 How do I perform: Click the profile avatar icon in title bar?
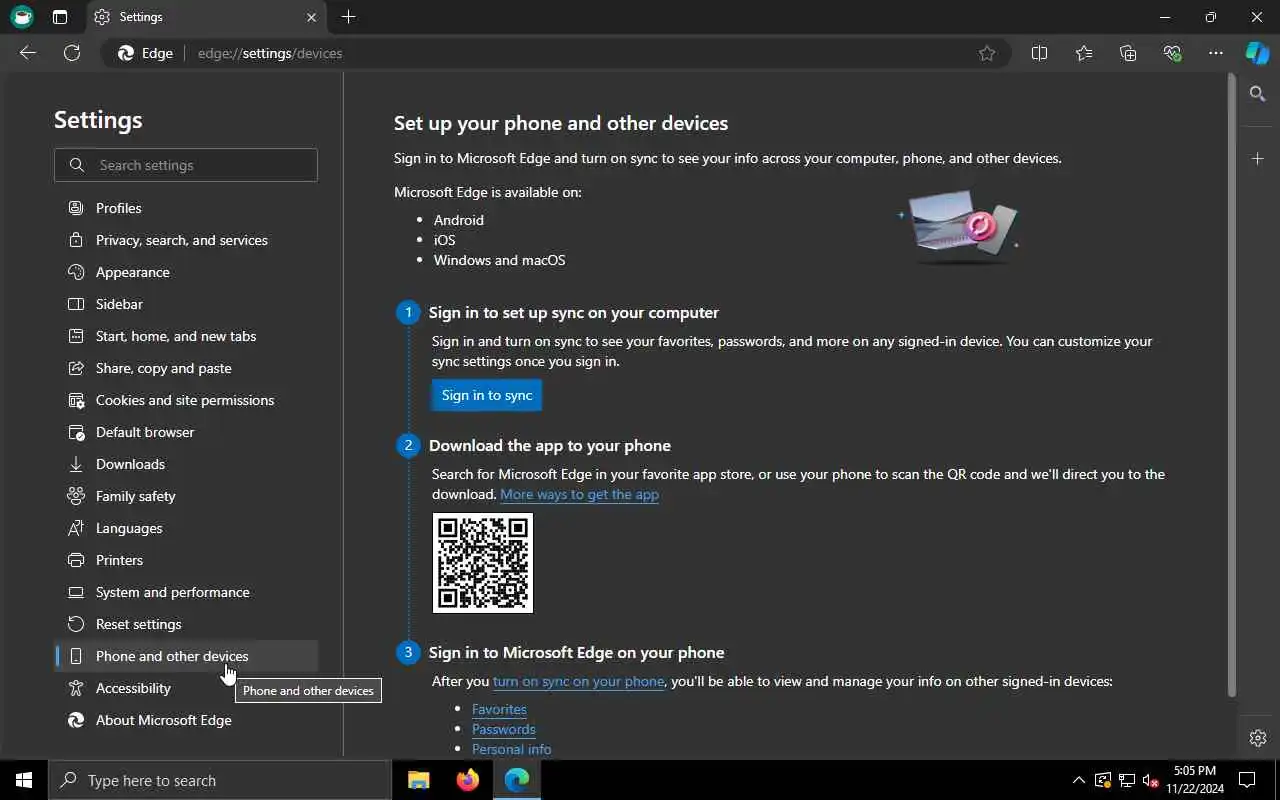point(22,17)
